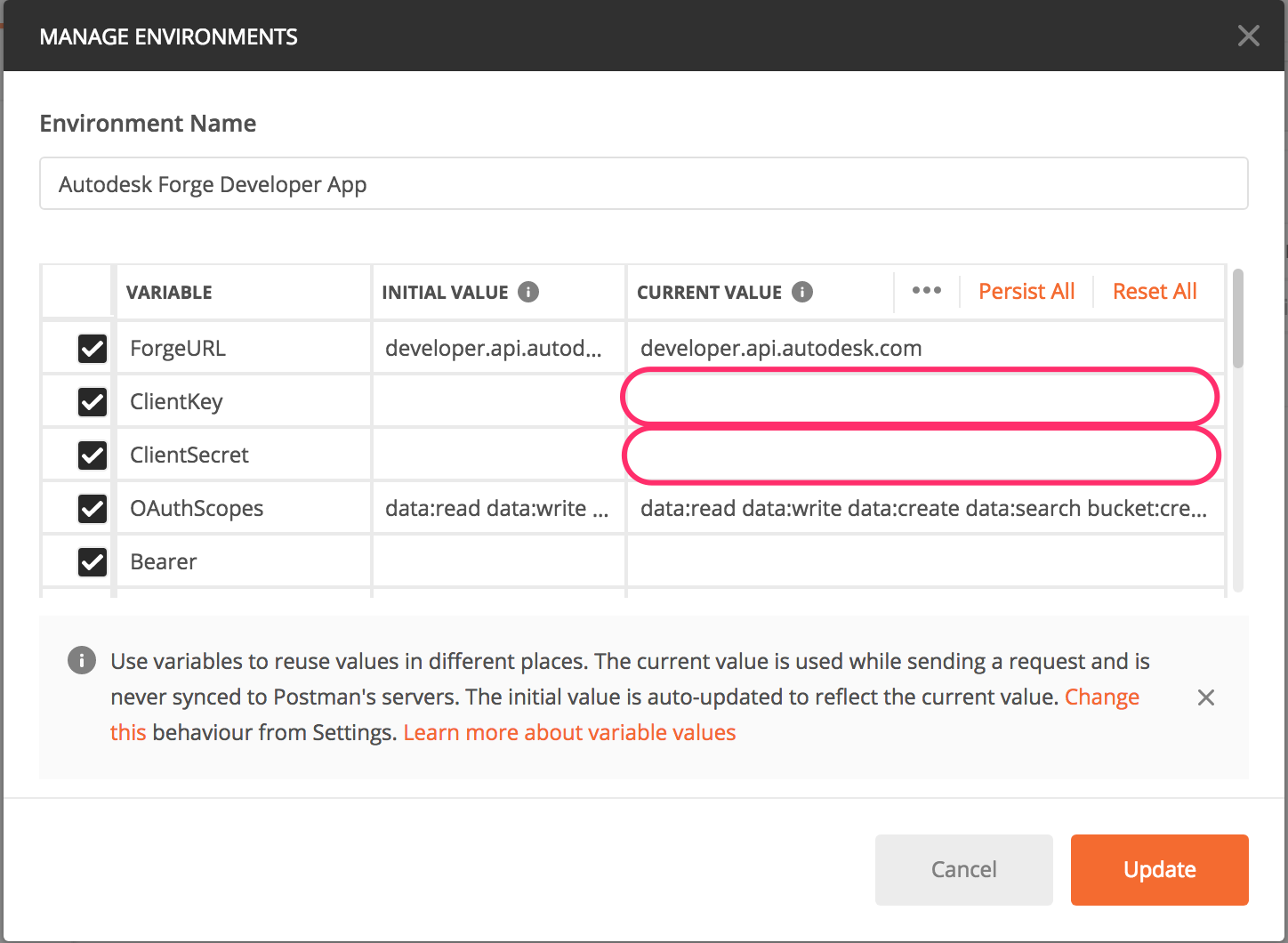Click the ClientSecret initial value cell
The height and width of the screenshot is (943, 1288).
pyautogui.click(x=498, y=454)
